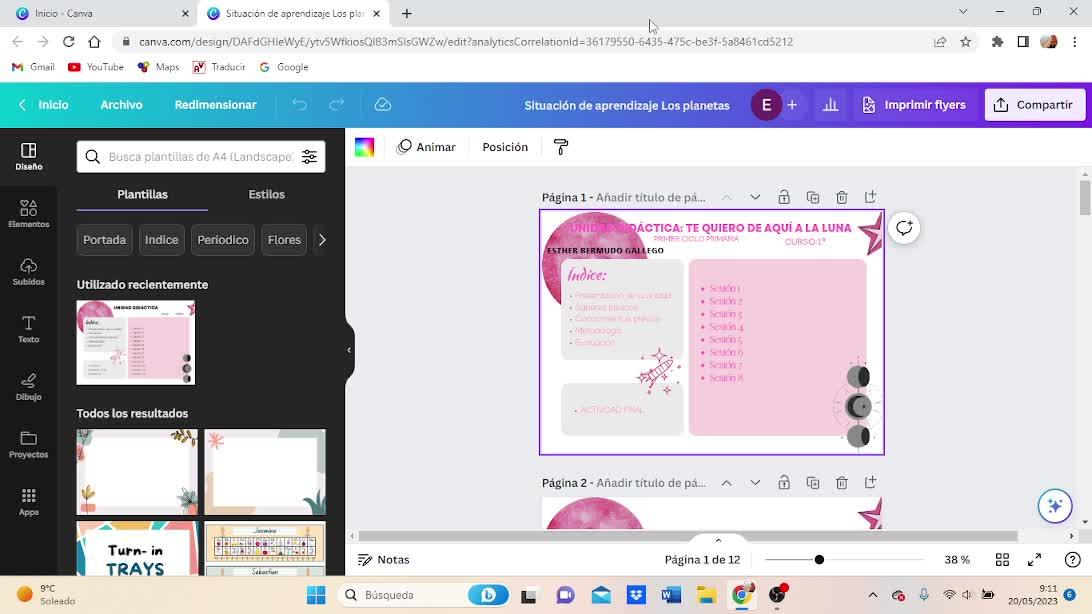
Task: Select the Portada category chip
Action: (104, 239)
